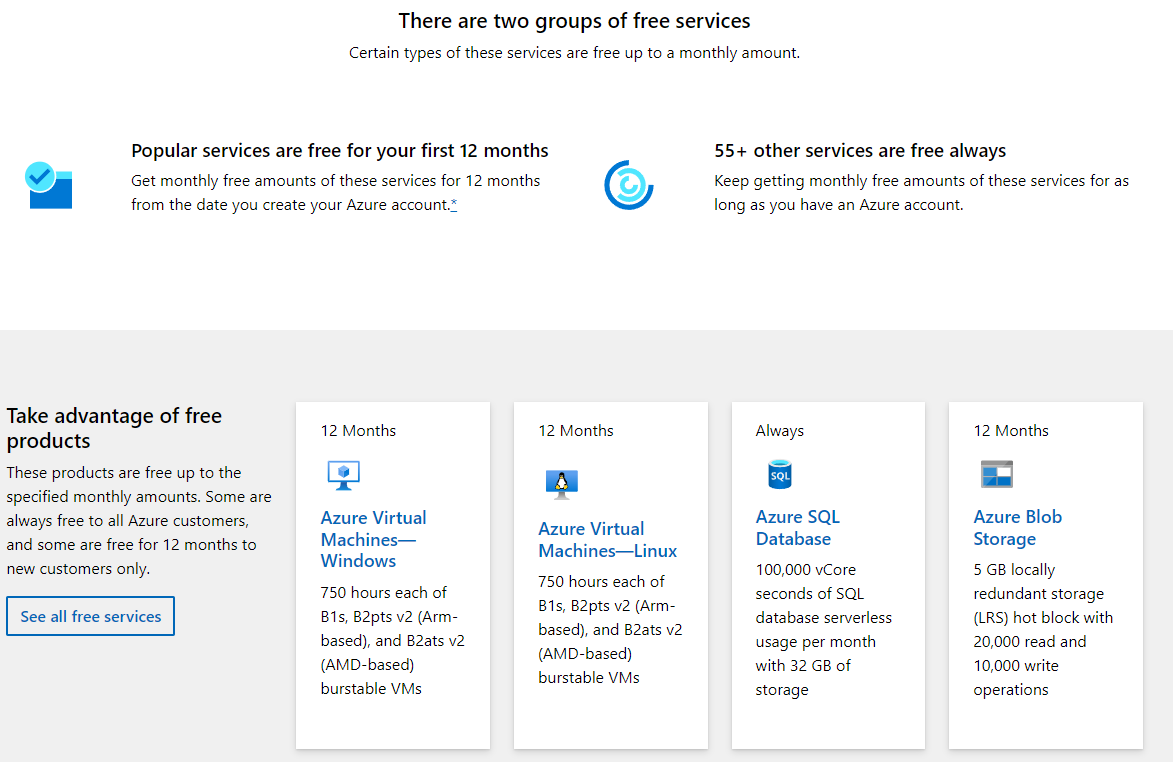The height and width of the screenshot is (762, 1173).
Task: Click 'There are two groups of free services' title
Action: (574, 21)
